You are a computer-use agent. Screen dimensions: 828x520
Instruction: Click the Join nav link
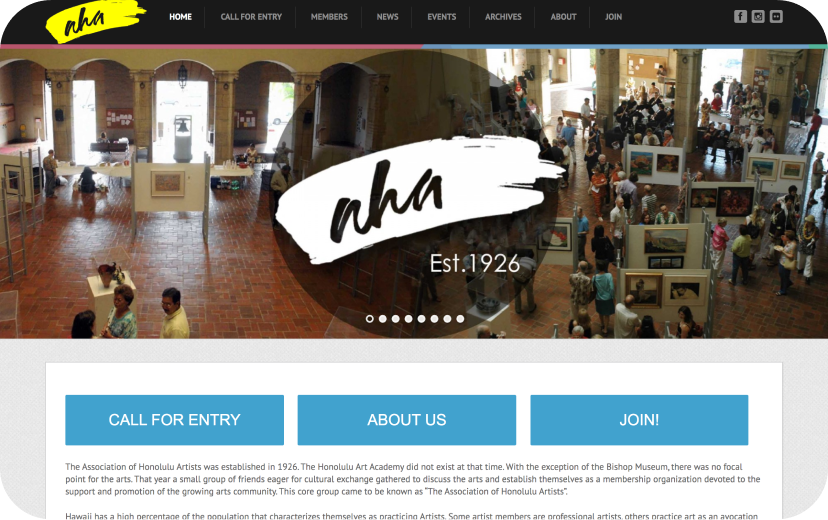pyautogui.click(x=614, y=17)
